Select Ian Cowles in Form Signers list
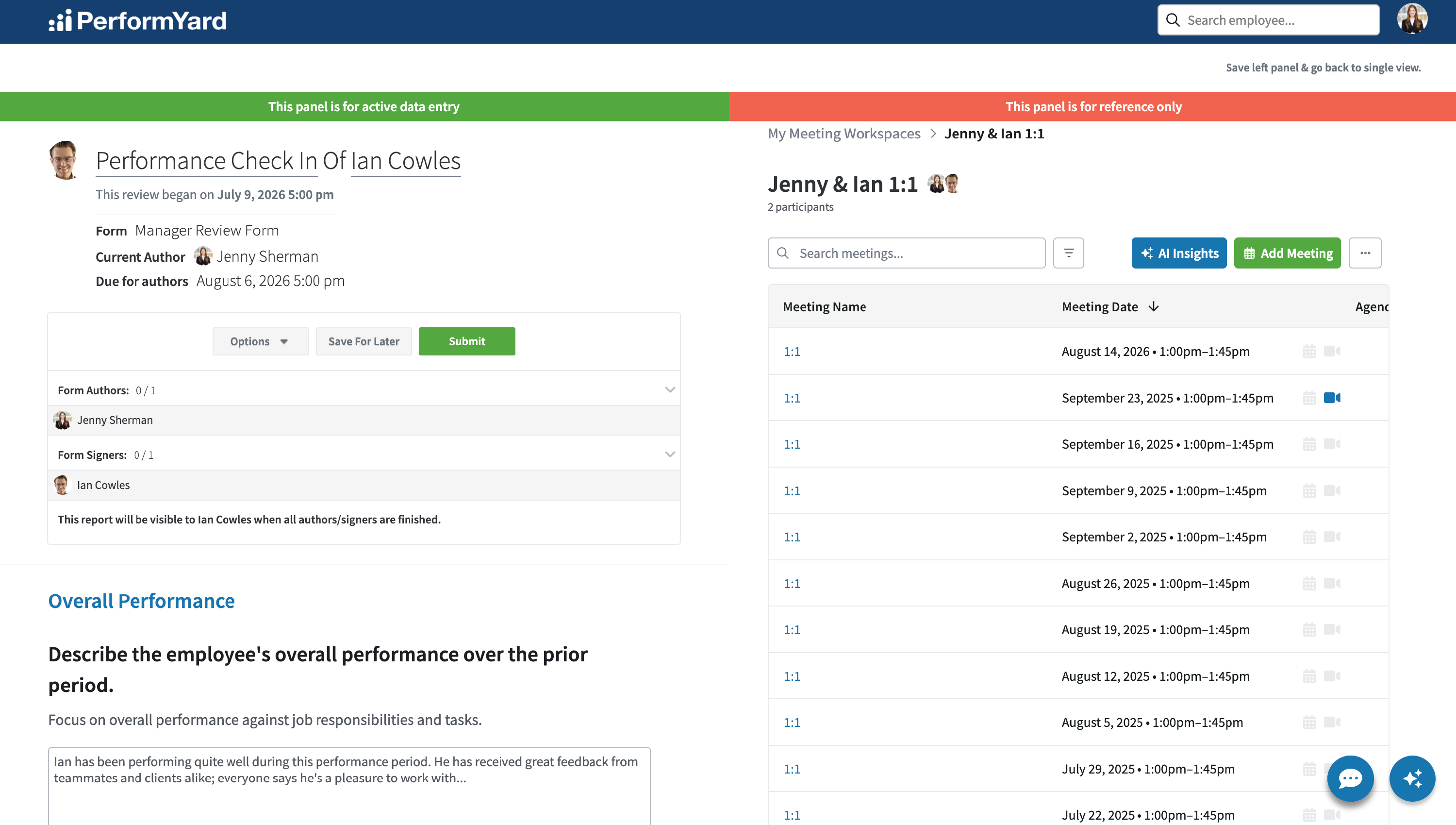 click(x=364, y=485)
